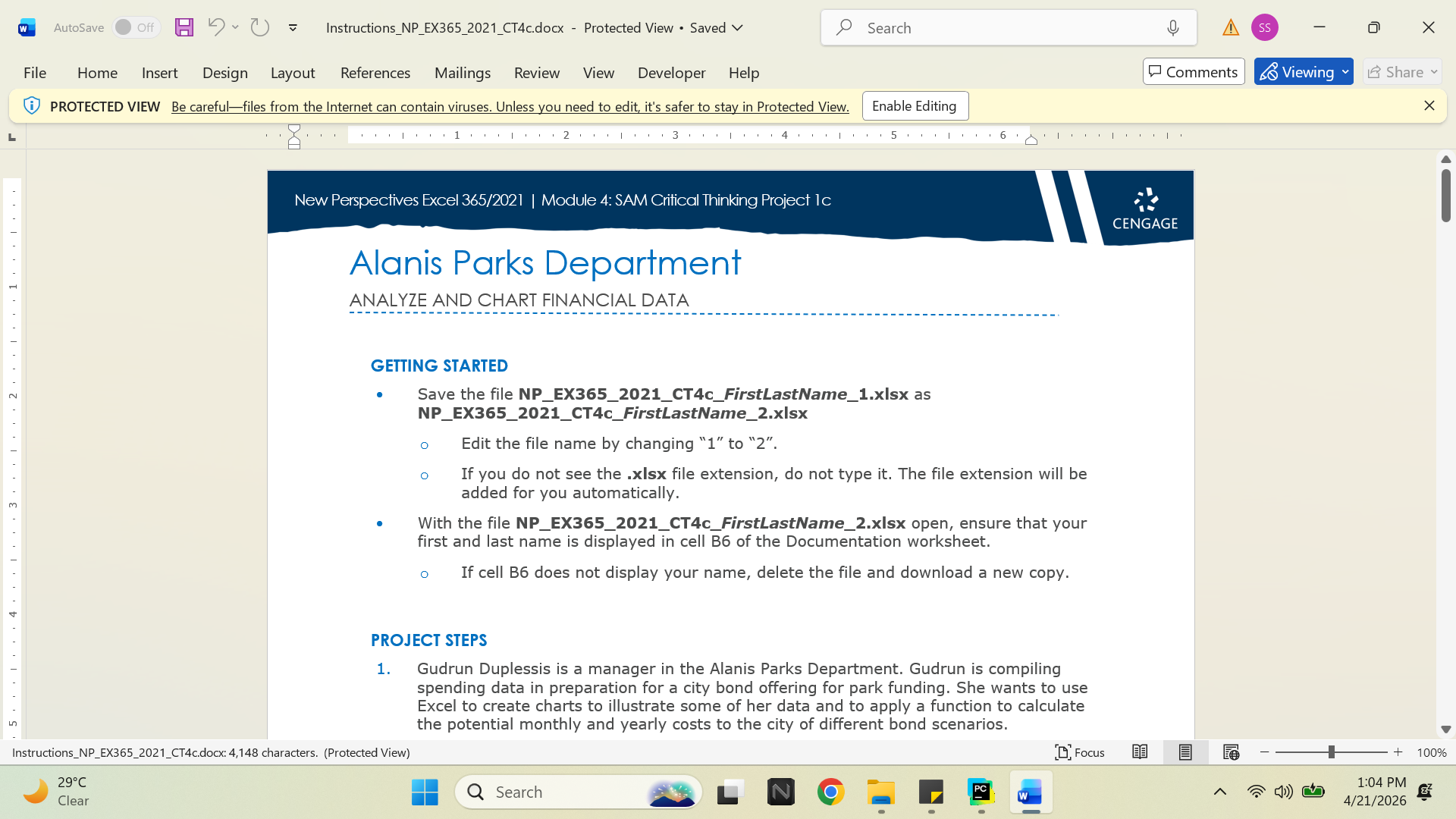Dismiss the Protected View message bar
Viewport: 1456px width, 819px height.
click(1429, 105)
